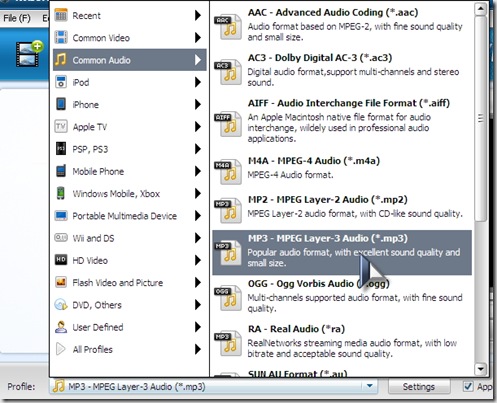Click the Apple TV icon
The image size is (497, 403).
(x=61, y=126)
